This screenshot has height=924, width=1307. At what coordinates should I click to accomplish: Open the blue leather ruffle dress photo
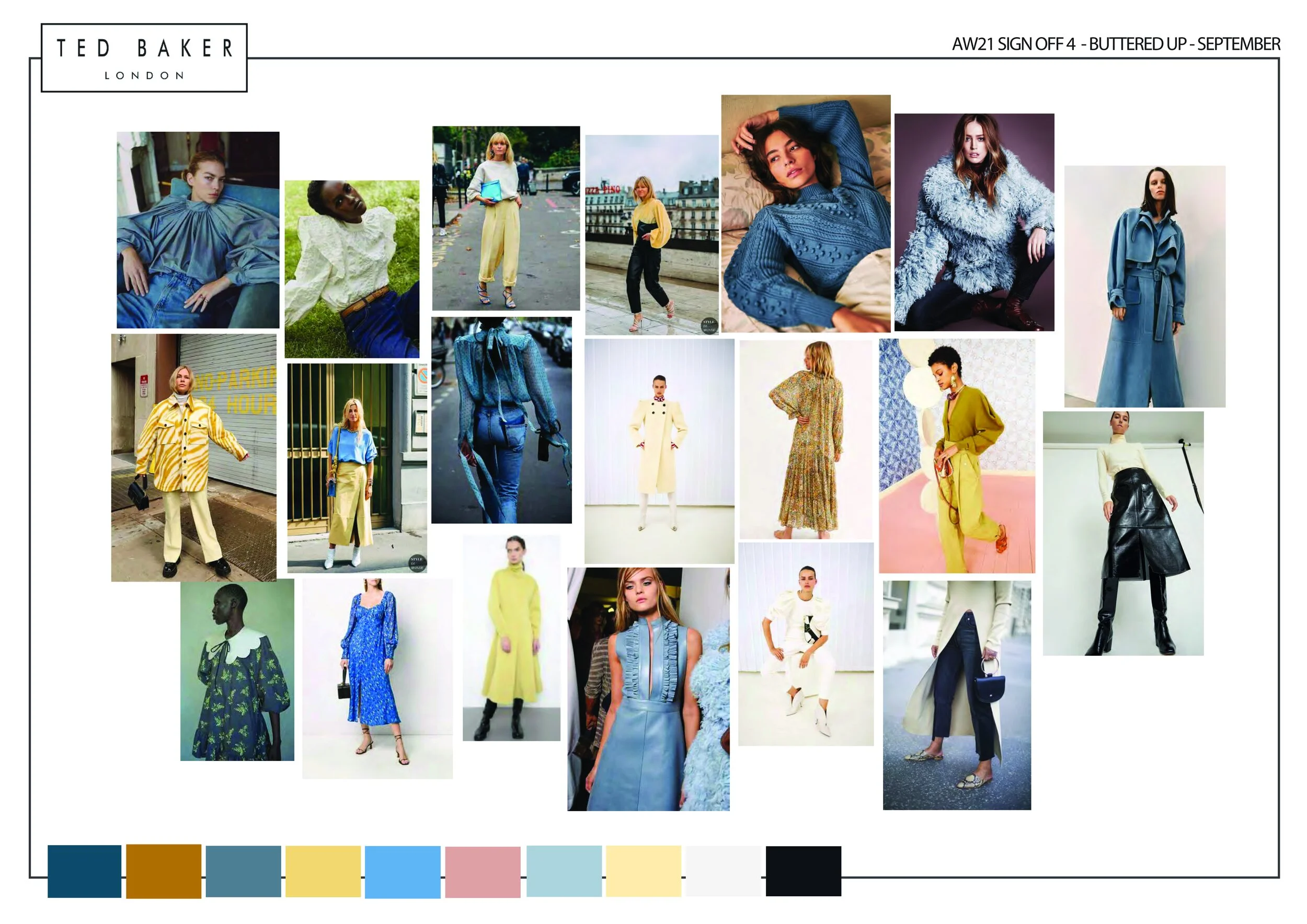(x=648, y=688)
